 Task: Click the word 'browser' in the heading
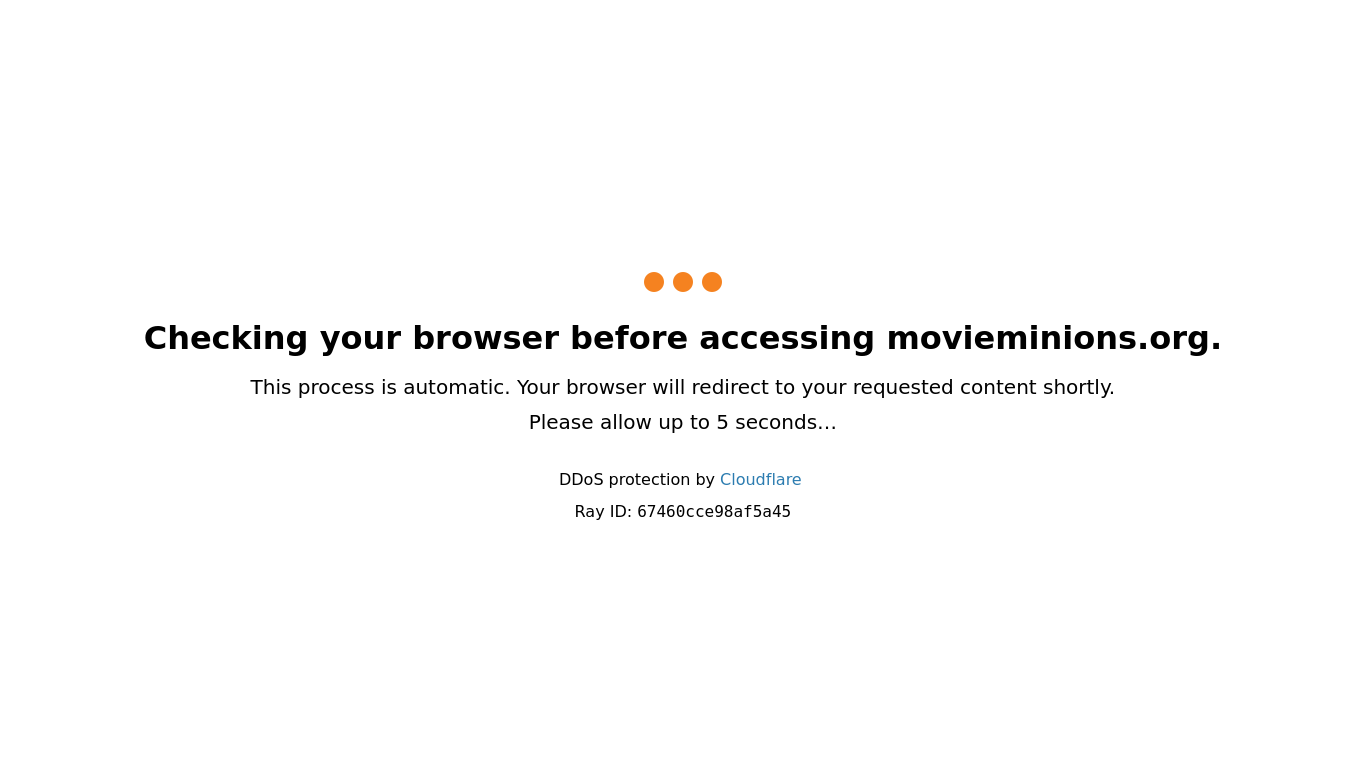pos(483,339)
